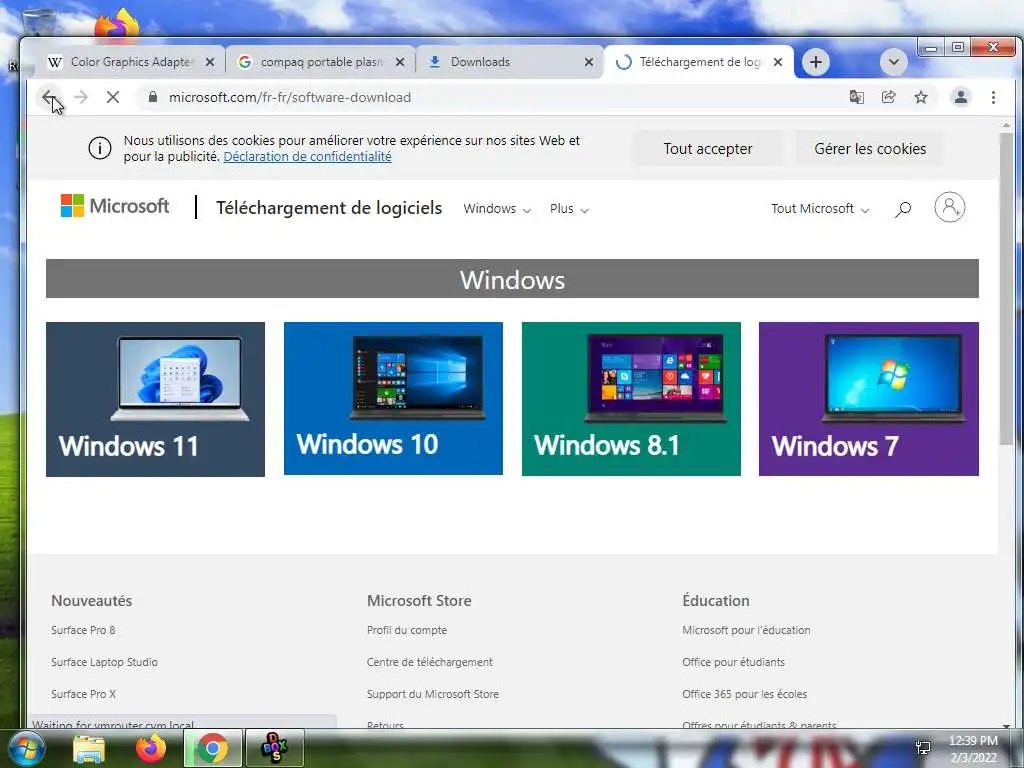Open the Windows 10 download tile
Screen dimensions: 1024x768
point(393,398)
